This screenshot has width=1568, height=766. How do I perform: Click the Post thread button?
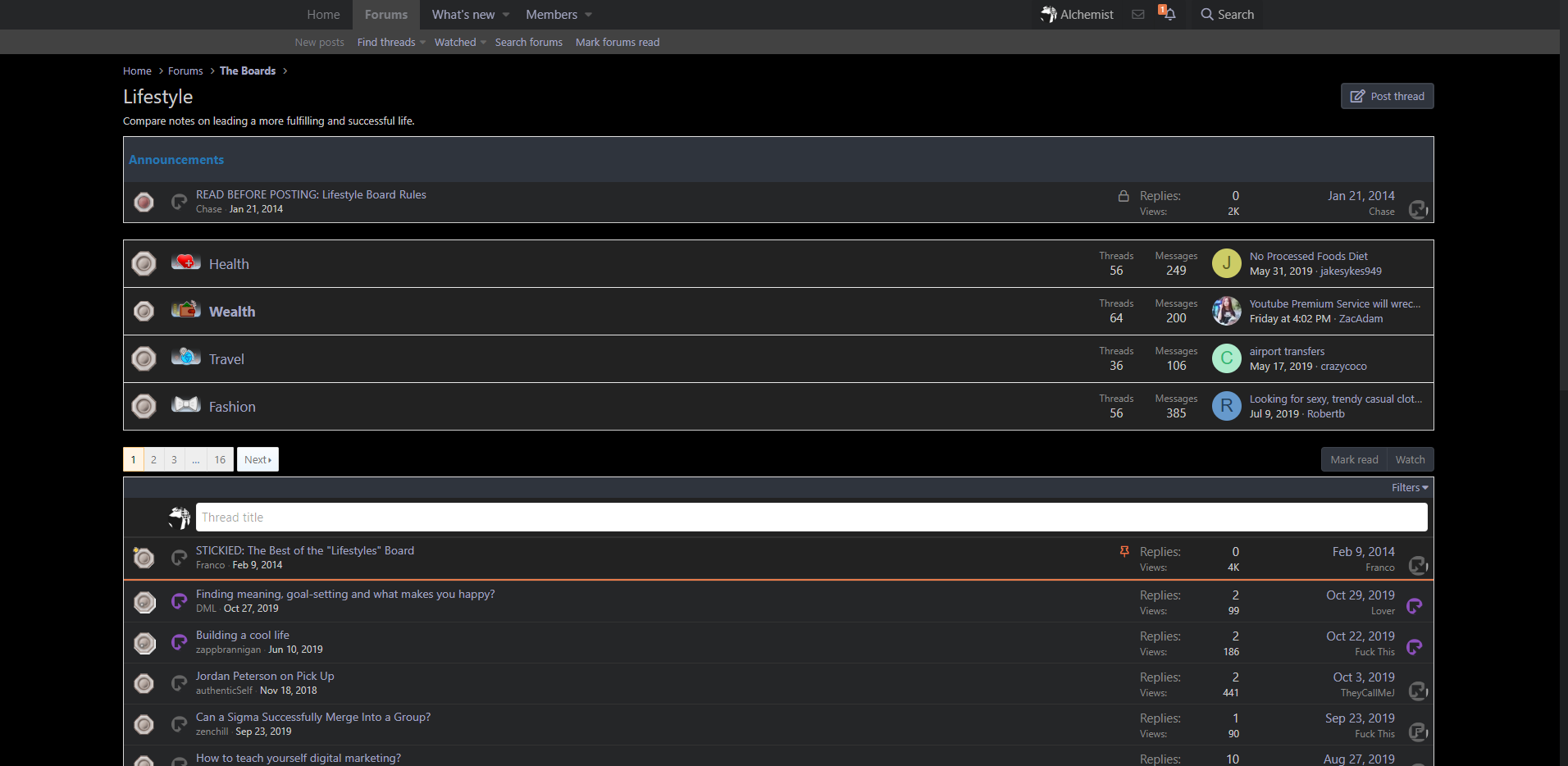point(1388,96)
